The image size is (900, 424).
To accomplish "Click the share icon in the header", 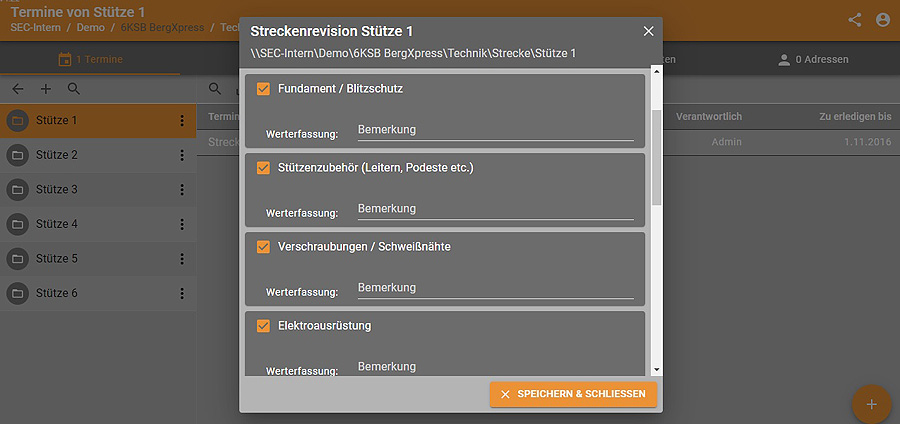I will pos(854,19).
